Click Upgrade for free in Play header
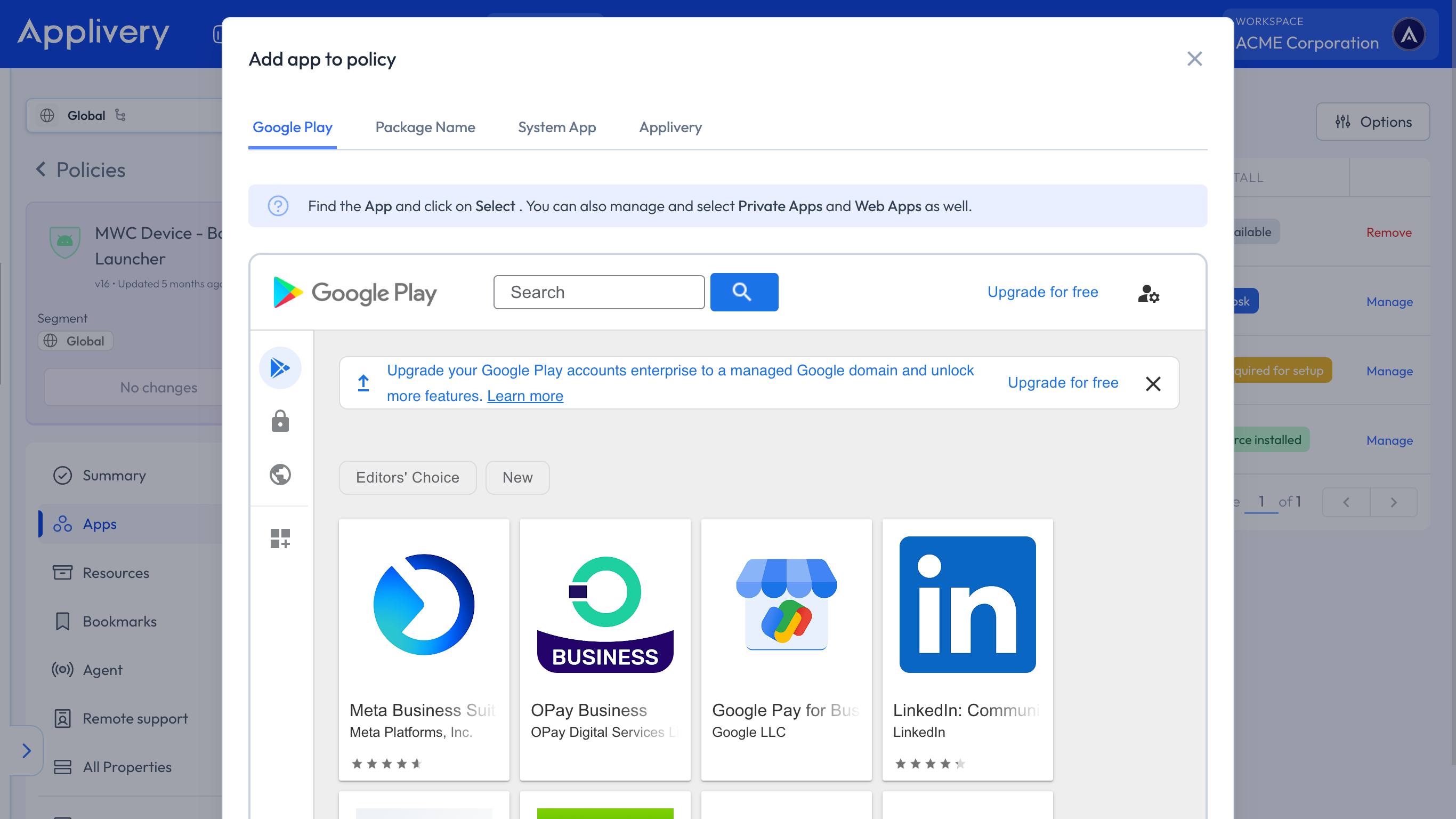The height and width of the screenshot is (819, 1456). (x=1042, y=292)
